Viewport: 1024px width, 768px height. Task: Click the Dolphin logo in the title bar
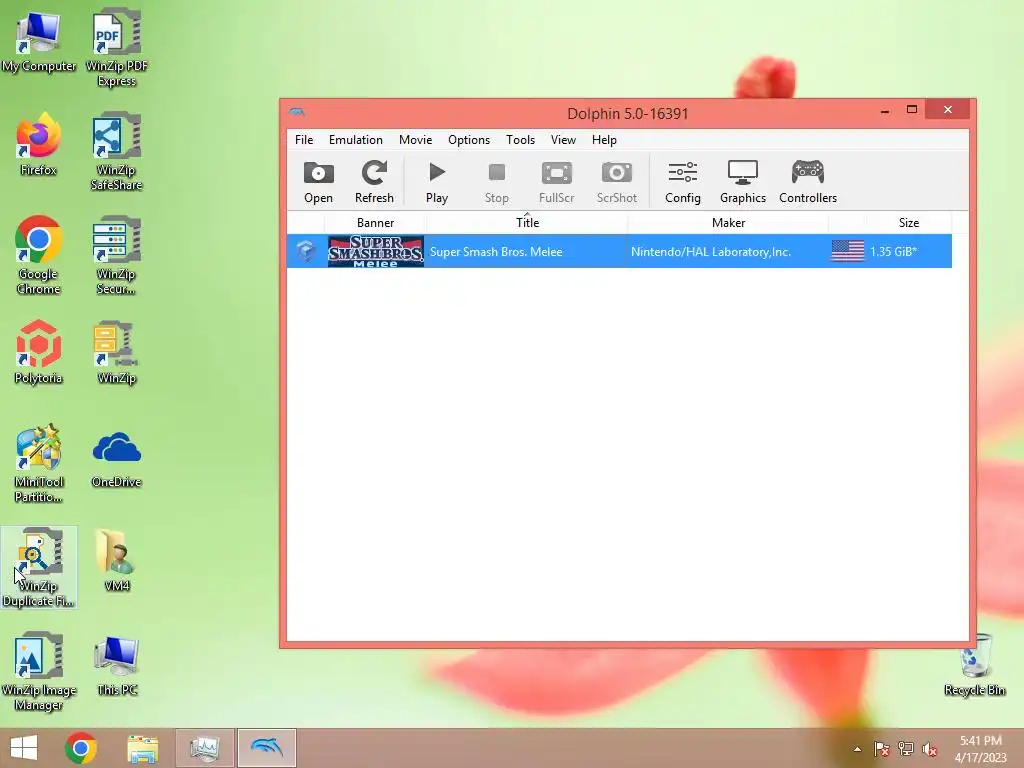297,112
